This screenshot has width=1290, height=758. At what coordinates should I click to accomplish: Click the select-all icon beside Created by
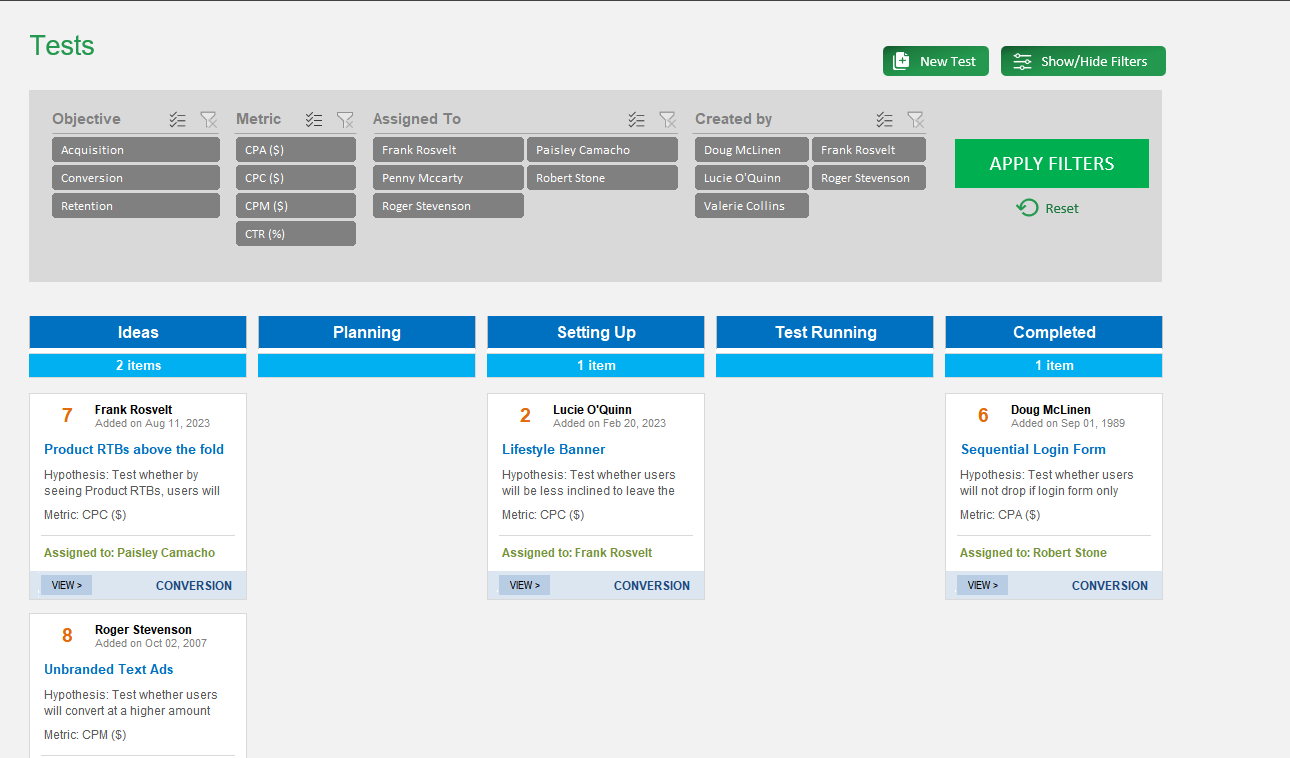click(884, 119)
